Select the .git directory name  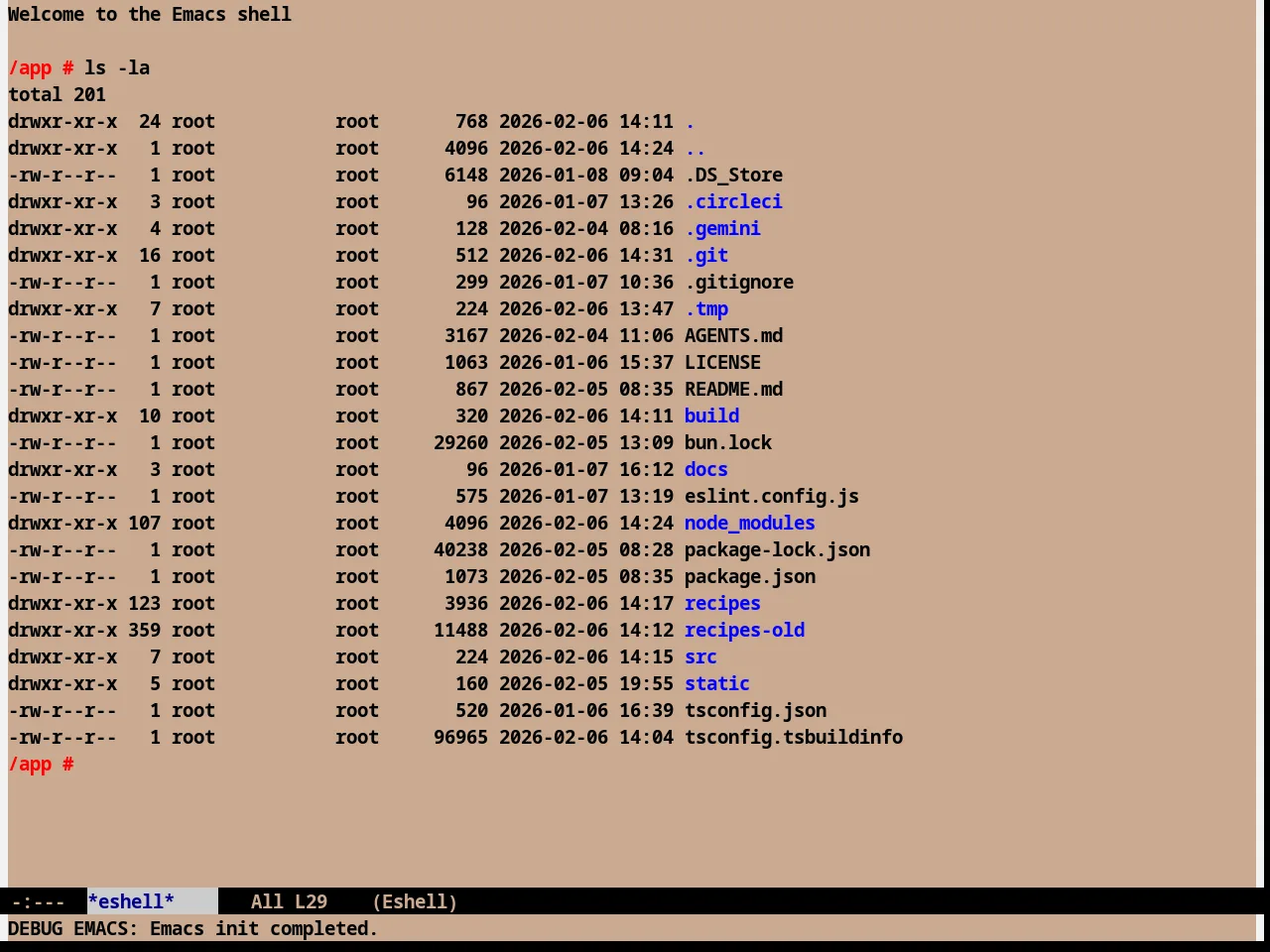pyautogui.click(x=706, y=256)
